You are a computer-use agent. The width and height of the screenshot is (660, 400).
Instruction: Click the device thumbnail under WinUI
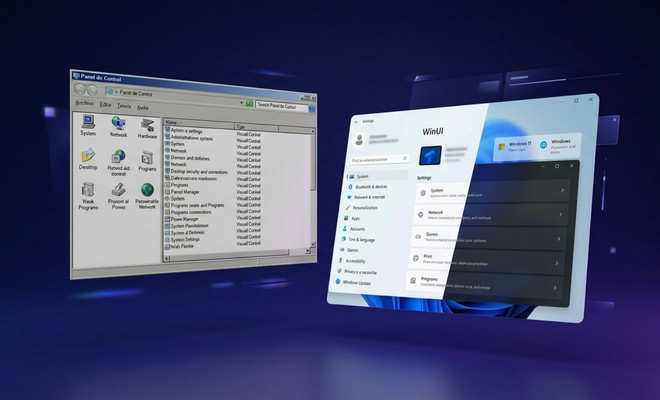pyautogui.click(x=430, y=156)
